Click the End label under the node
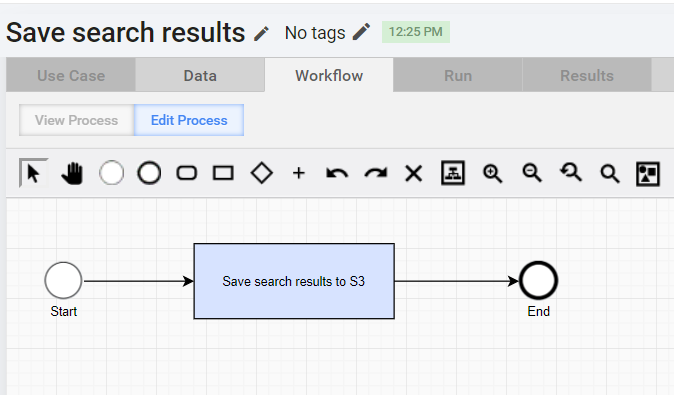The width and height of the screenshot is (674, 395). [x=539, y=311]
